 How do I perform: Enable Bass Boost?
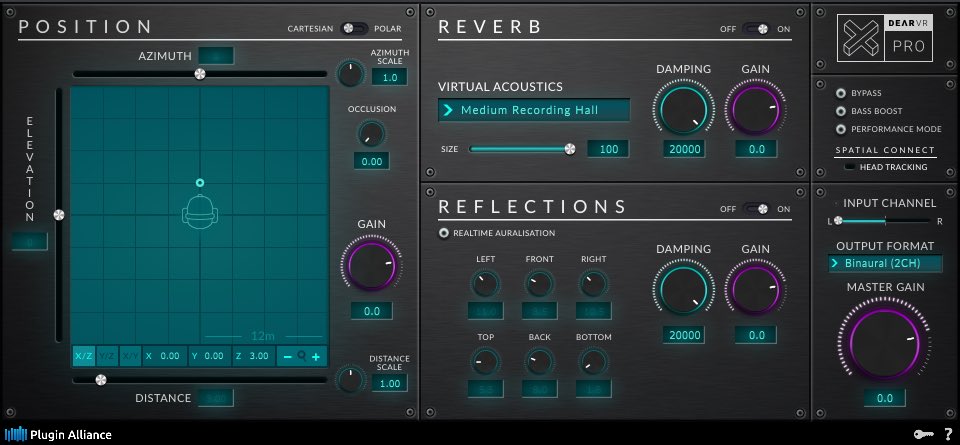pos(841,111)
